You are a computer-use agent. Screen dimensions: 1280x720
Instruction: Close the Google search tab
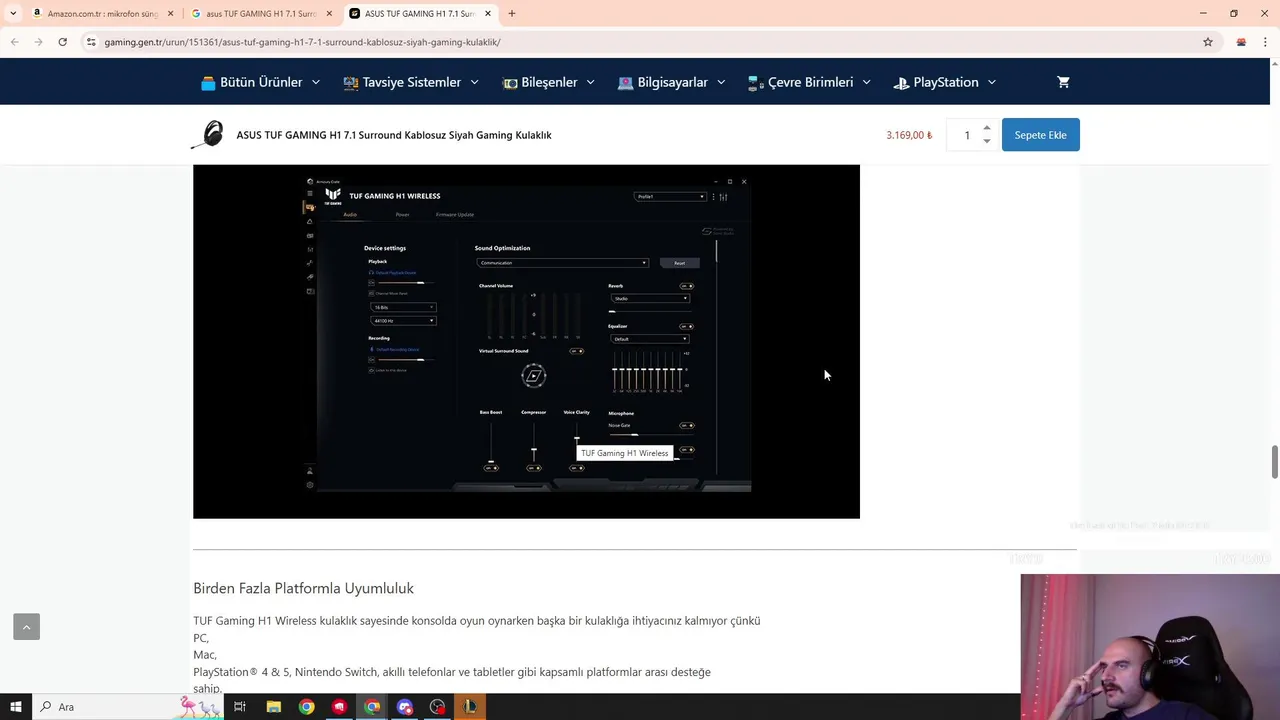[x=329, y=13]
